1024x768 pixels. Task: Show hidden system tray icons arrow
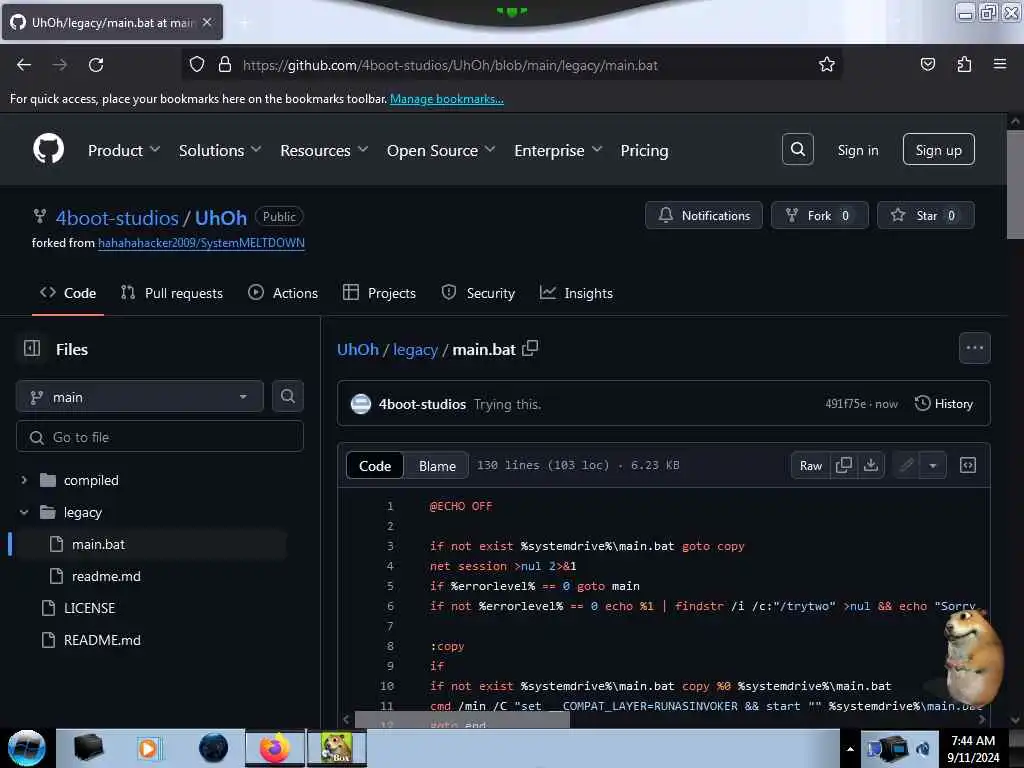point(850,749)
